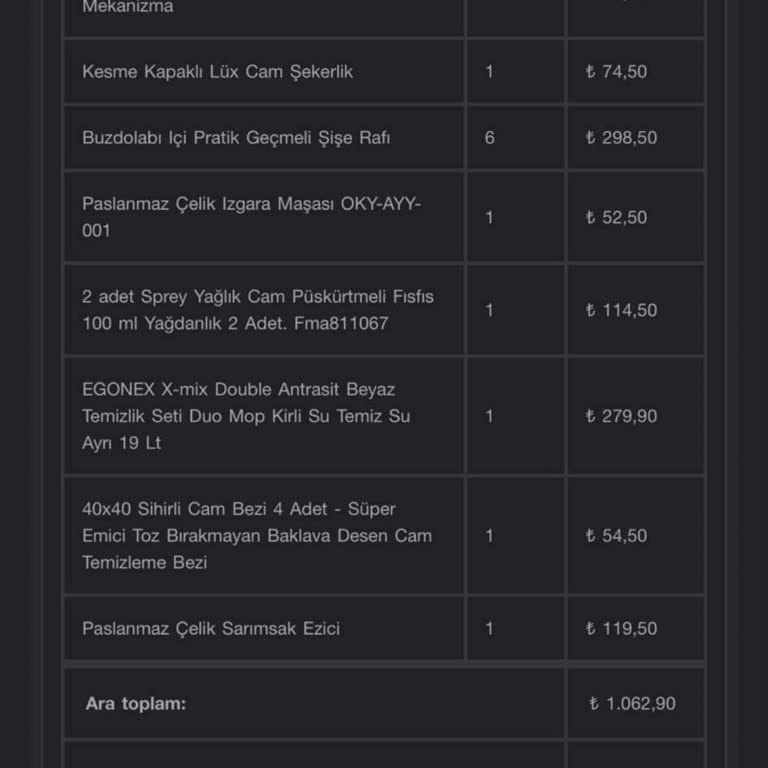Select the ₺ 279,90 price value
This screenshot has height=768, width=768.
(x=621, y=416)
